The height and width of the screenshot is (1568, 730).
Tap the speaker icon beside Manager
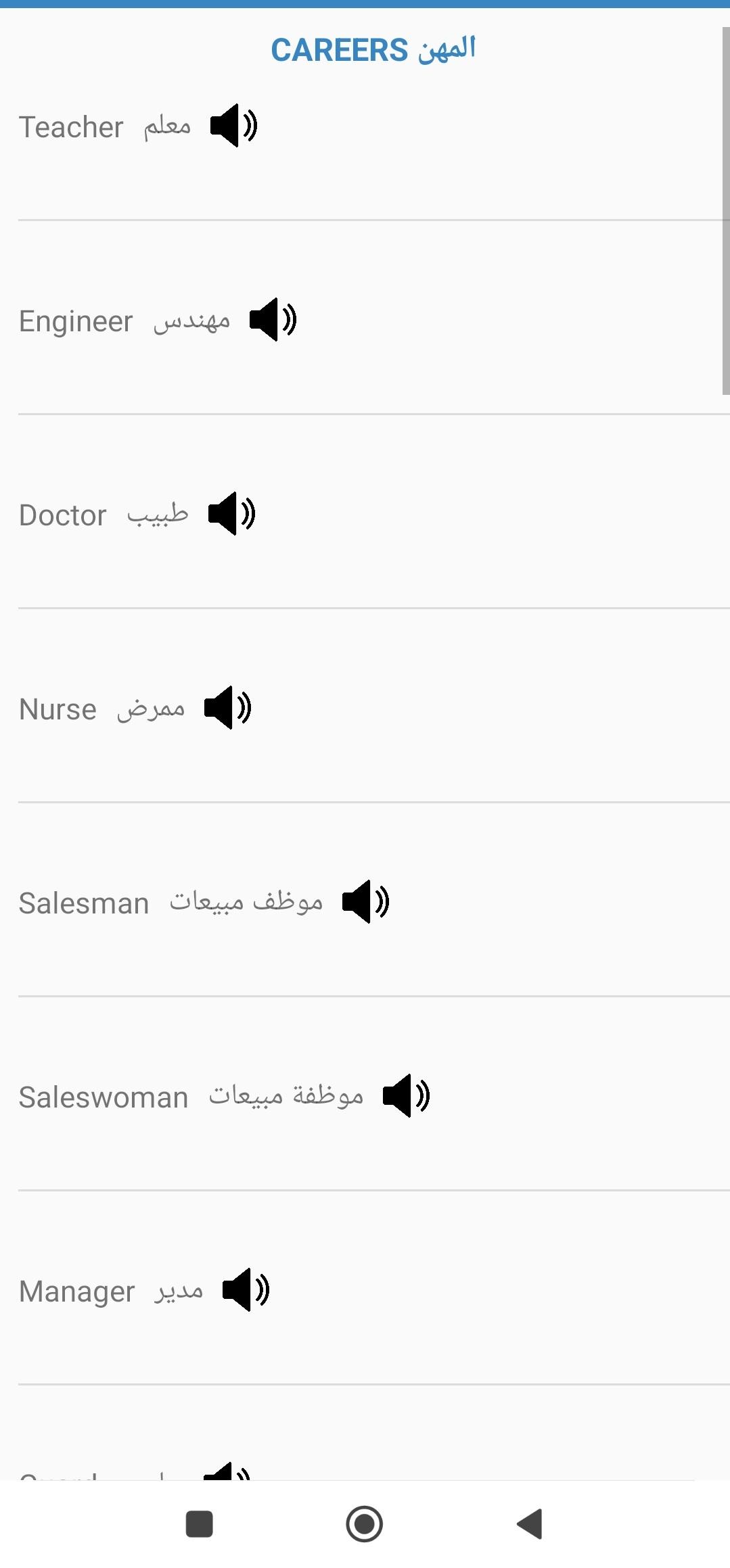tap(246, 1290)
